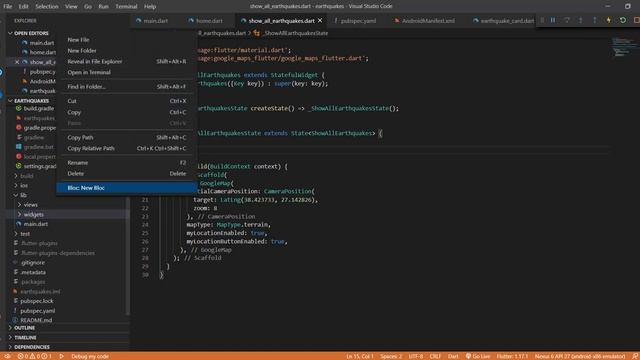Open the Run menu

pyautogui.click(x=103, y=6)
